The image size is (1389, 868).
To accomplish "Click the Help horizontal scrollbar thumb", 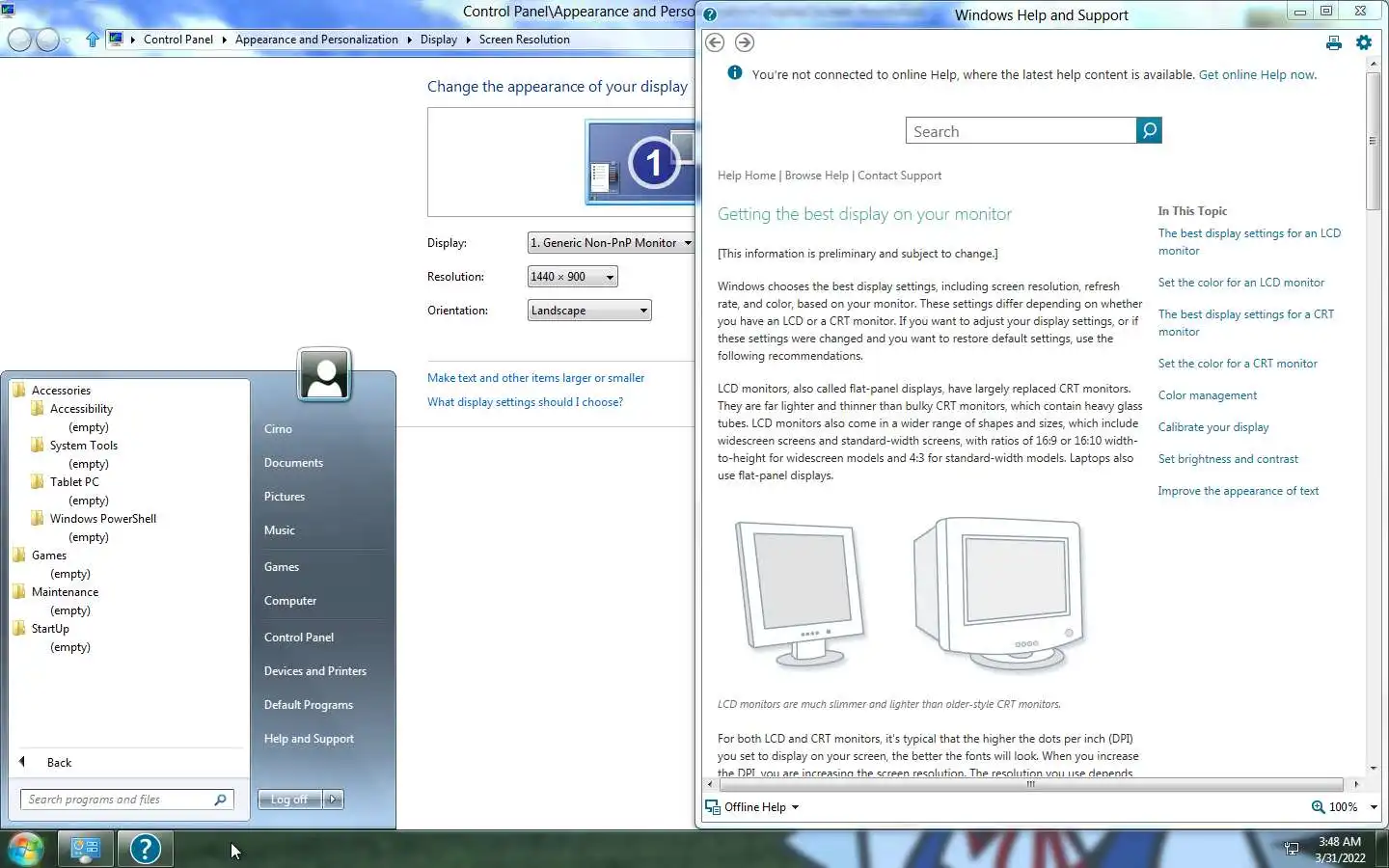I will click(1030, 784).
